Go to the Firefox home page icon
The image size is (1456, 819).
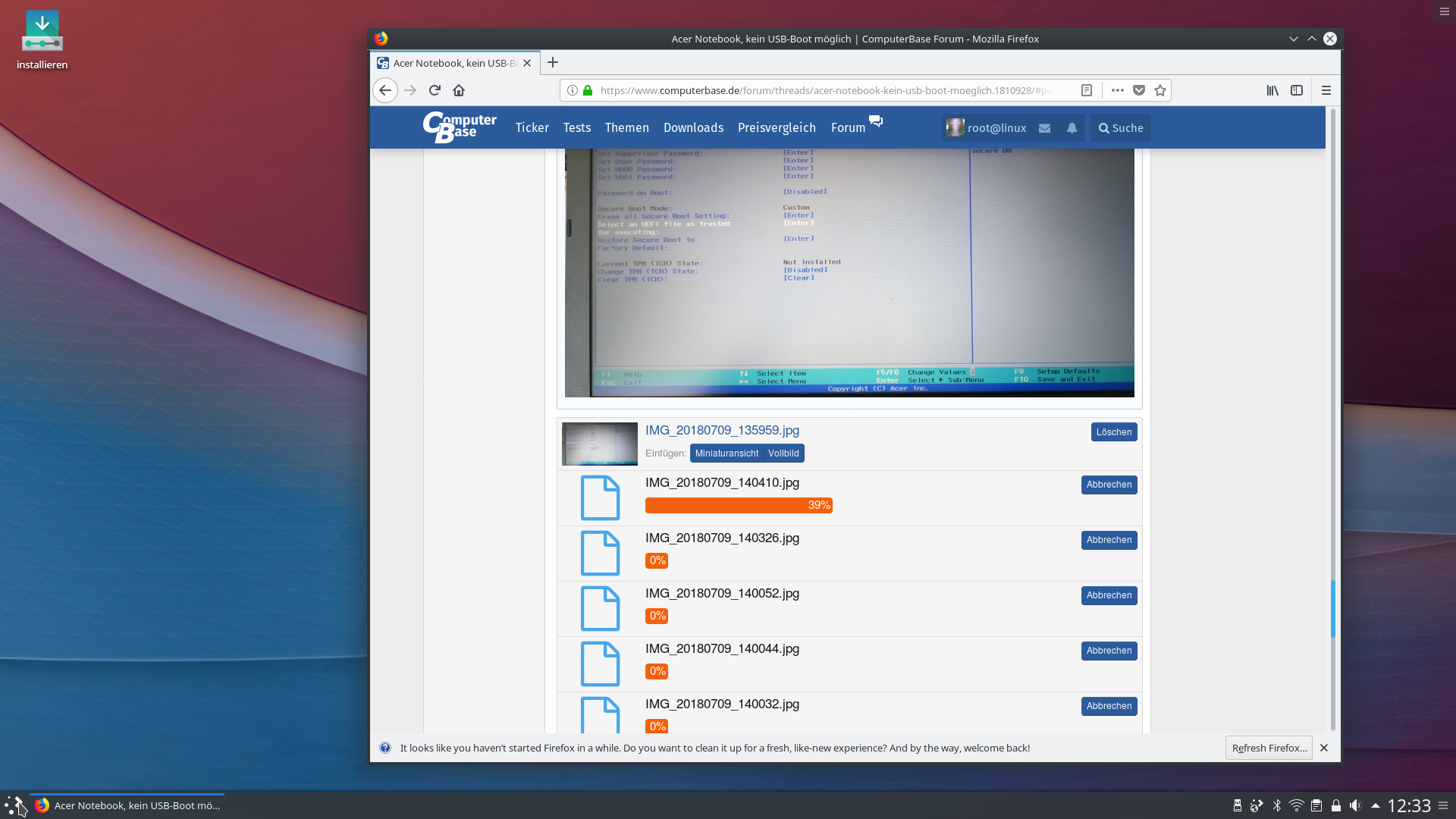[459, 90]
